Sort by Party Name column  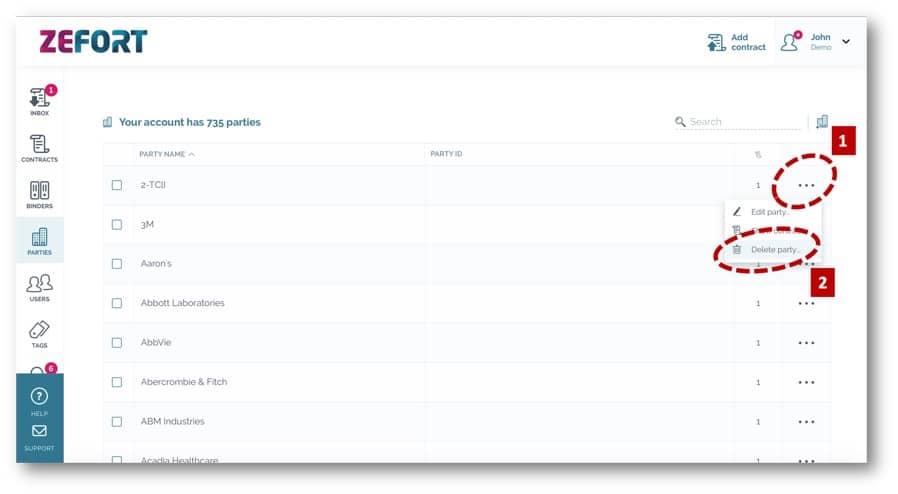167,154
